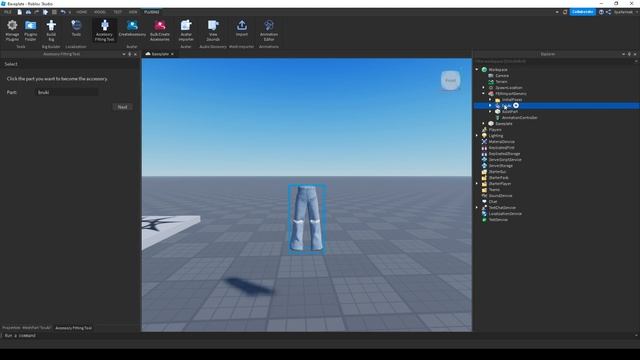Click the Part name input field

(68, 92)
